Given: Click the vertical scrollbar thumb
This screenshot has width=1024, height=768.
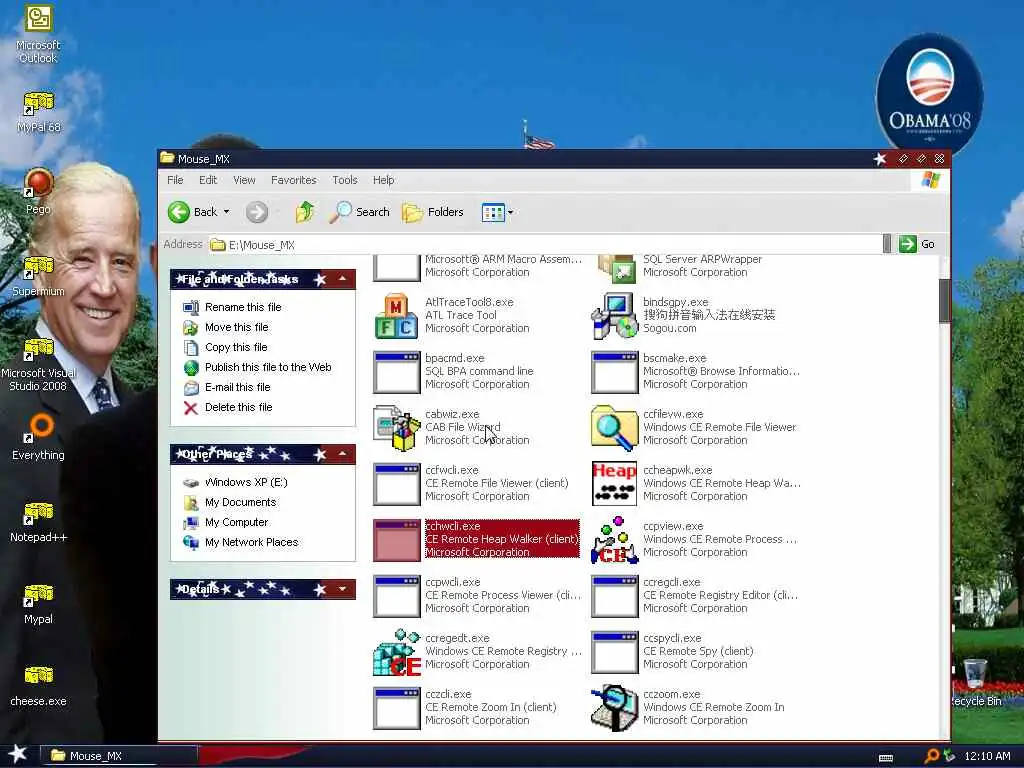Looking at the screenshot, I should point(944,300).
